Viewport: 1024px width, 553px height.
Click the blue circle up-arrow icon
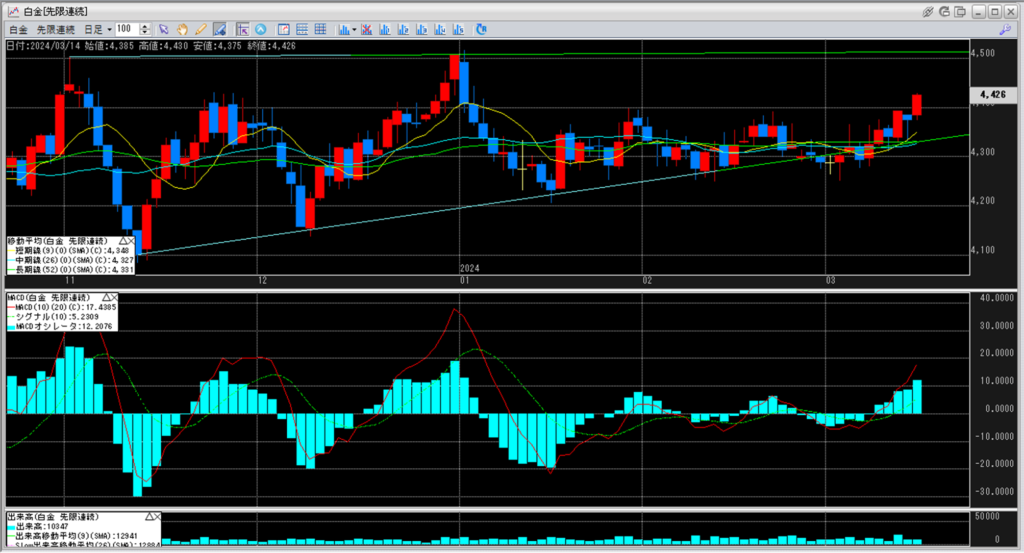[261, 29]
